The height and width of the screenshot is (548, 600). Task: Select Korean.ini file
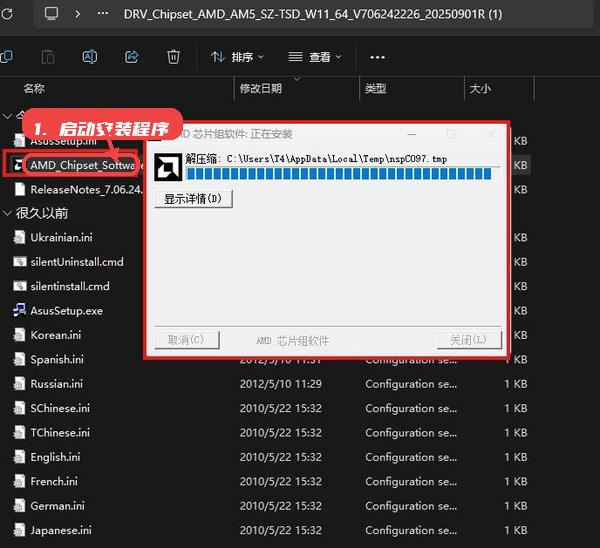(56, 335)
